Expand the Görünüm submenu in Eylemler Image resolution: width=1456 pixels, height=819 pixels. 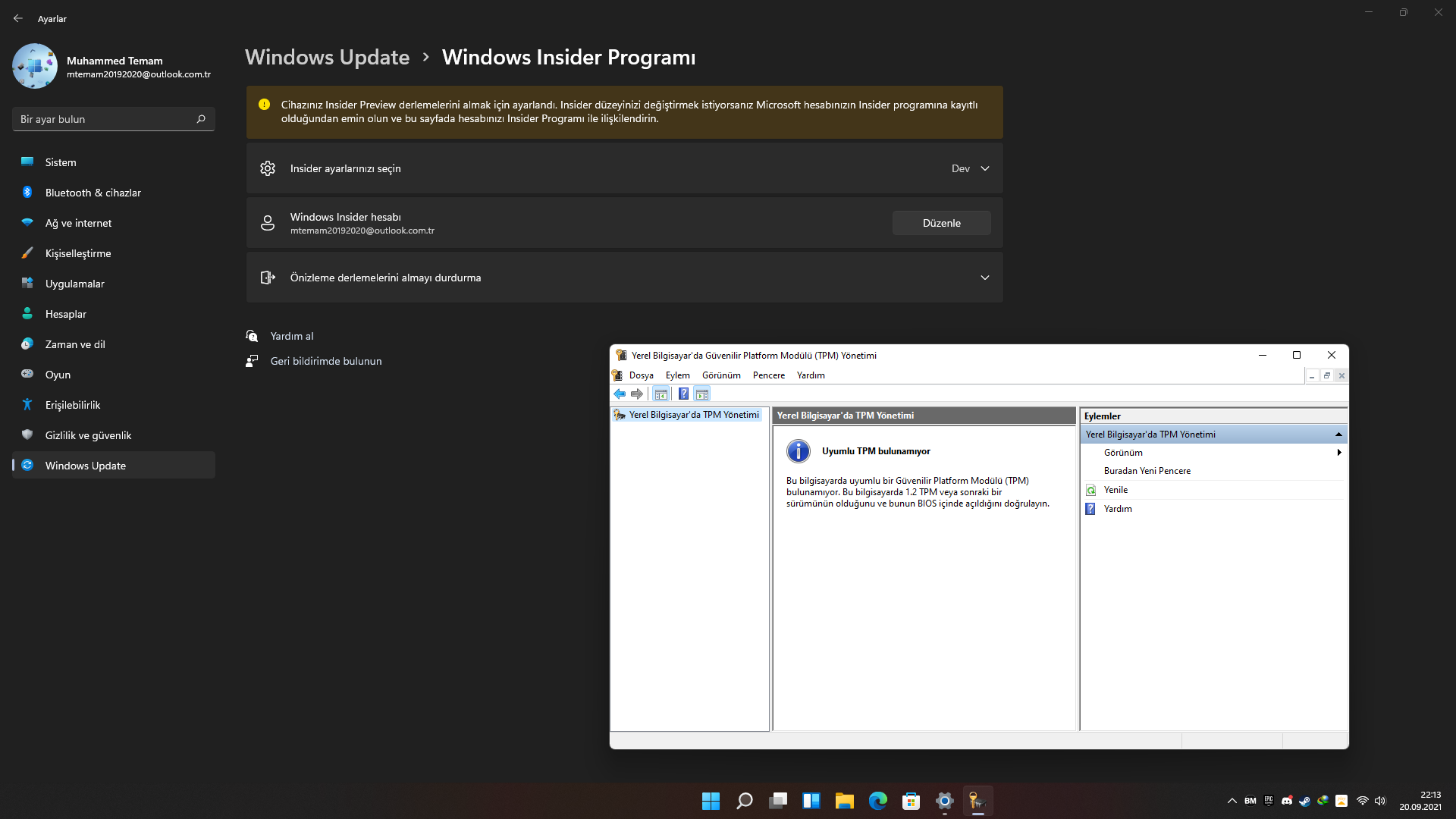click(x=1338, y=453)
